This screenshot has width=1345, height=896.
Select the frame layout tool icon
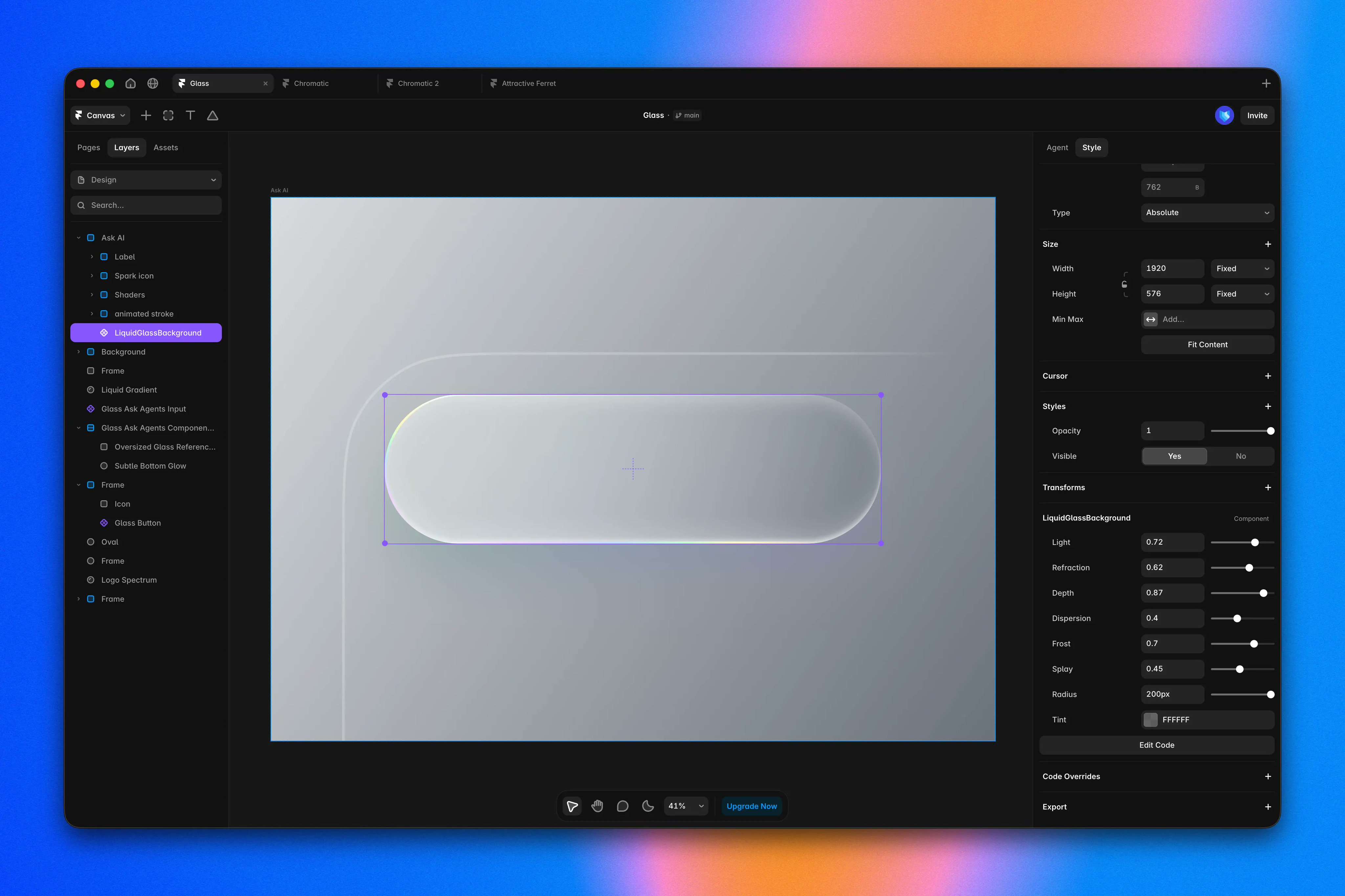[x=168, y=116]
